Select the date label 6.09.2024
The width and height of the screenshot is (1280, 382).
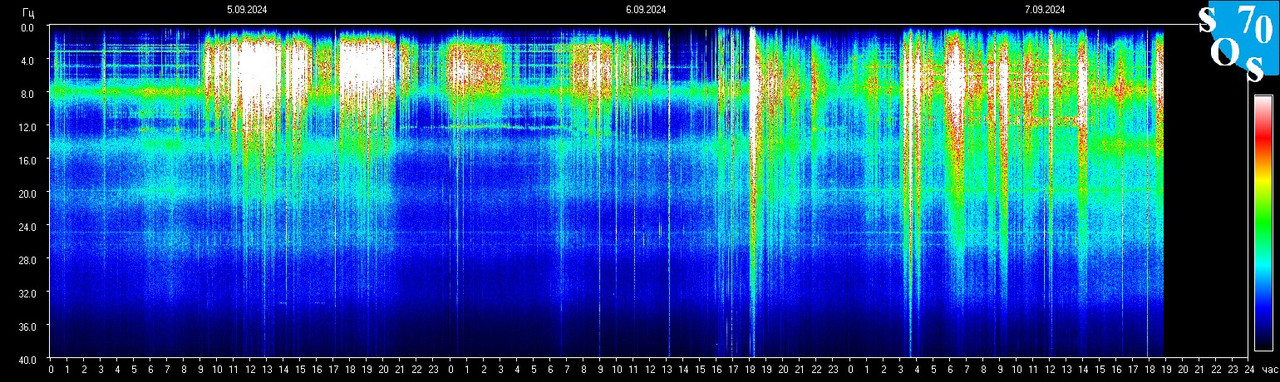click(x=646, y=10)
